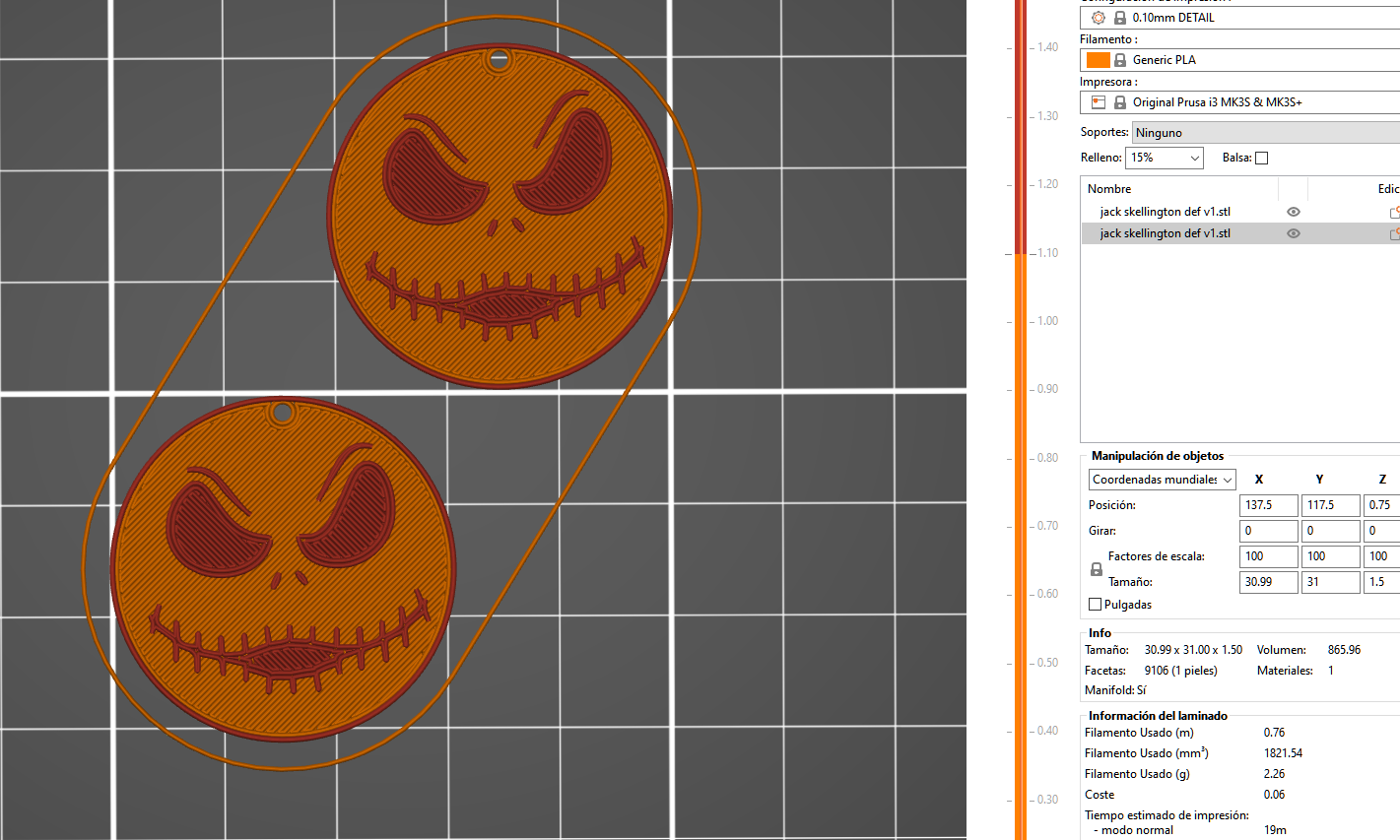Click the Factores de escala Z field
Image resolution: width=1400 pixels, height=840 pixels.
[1382, 556]
